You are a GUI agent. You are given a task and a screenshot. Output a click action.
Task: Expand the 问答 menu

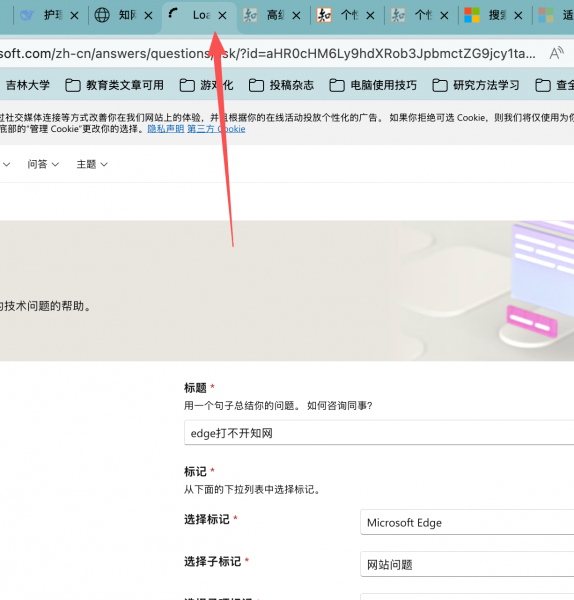click(43, 165)
